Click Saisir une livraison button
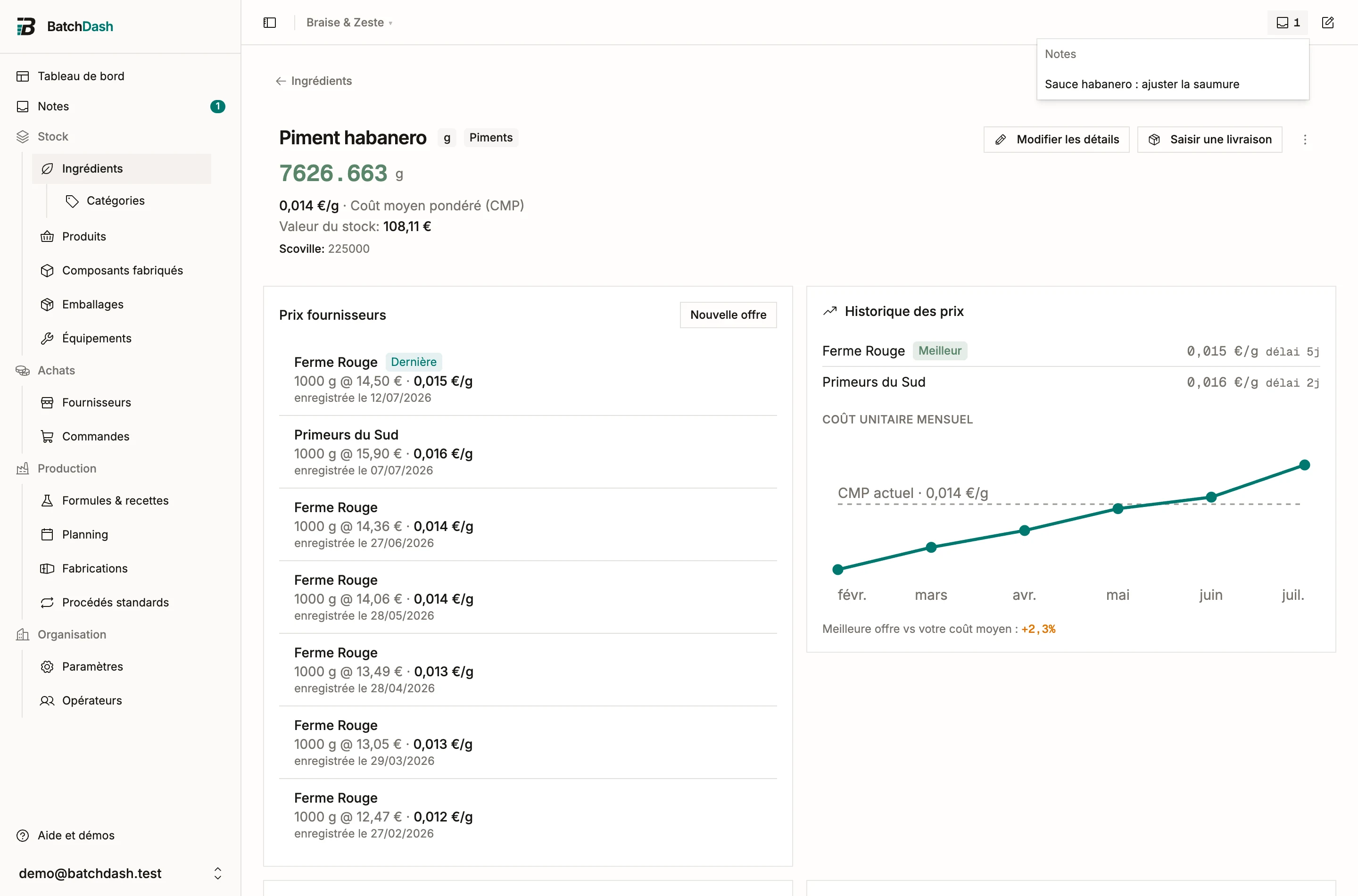Screen dimensions: 1358x896 point(1209,140)
